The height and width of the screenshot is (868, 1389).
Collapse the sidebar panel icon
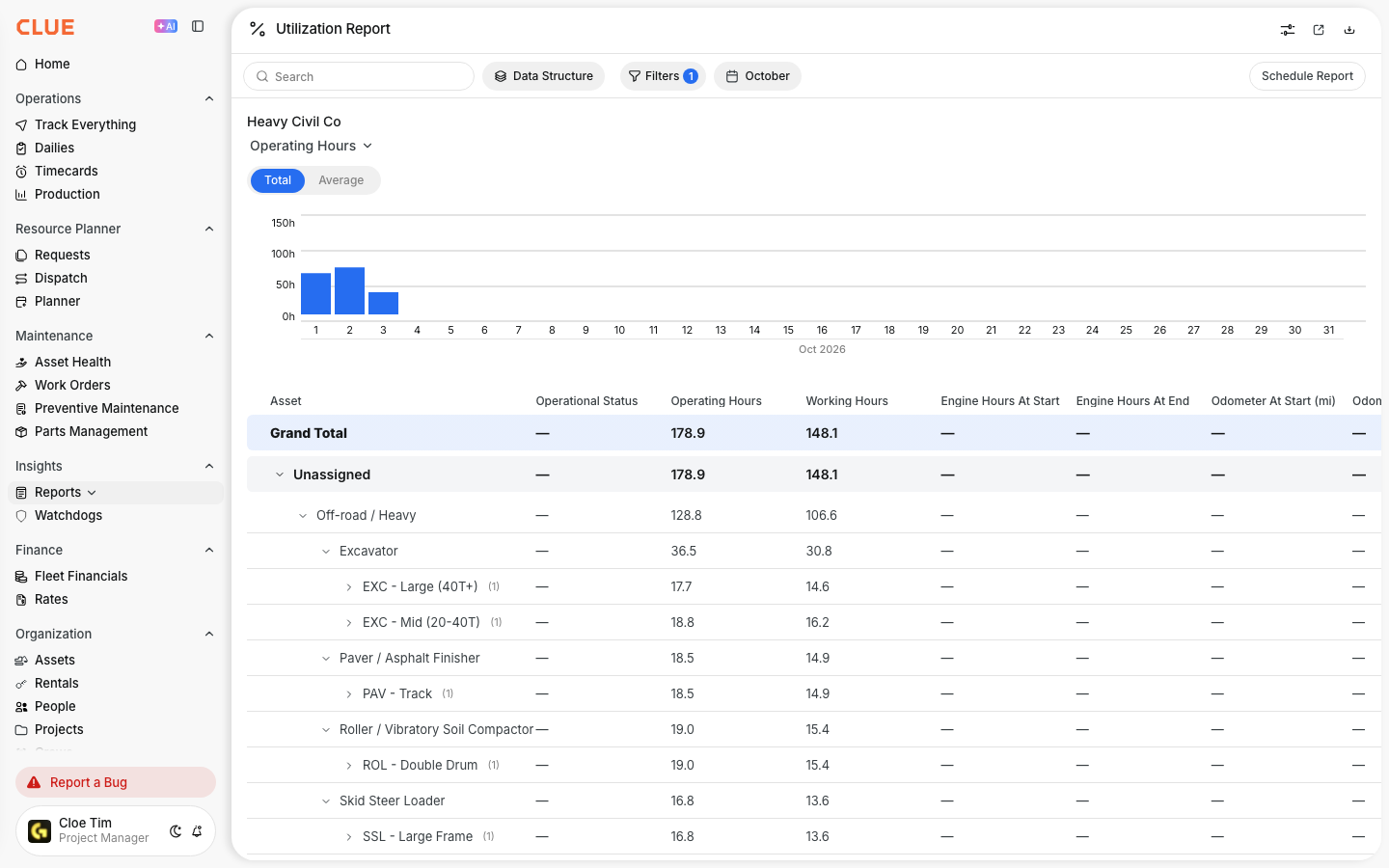tap(198, 27)
